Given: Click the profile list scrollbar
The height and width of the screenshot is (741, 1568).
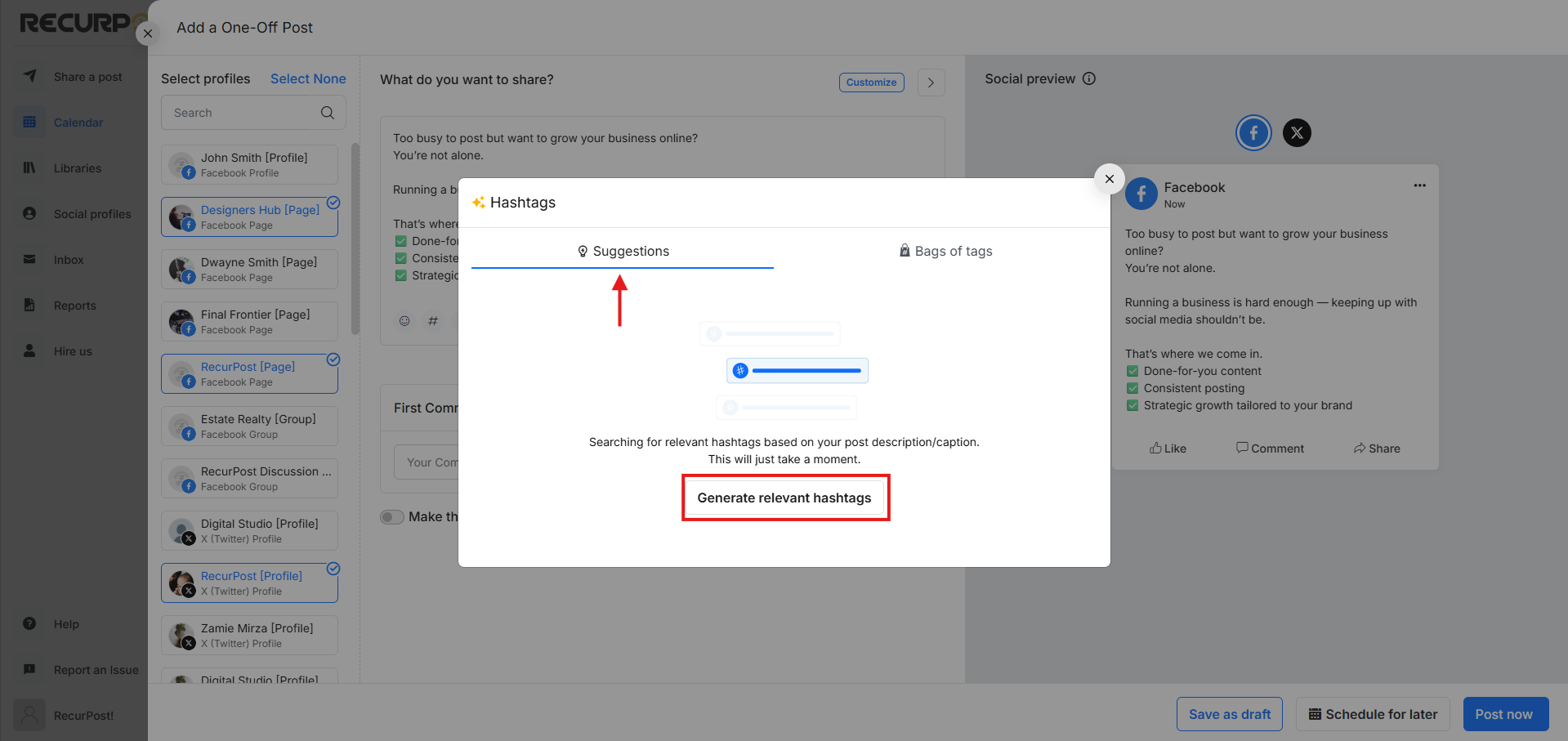Looking at the screenshot, I should click(355, 239).
